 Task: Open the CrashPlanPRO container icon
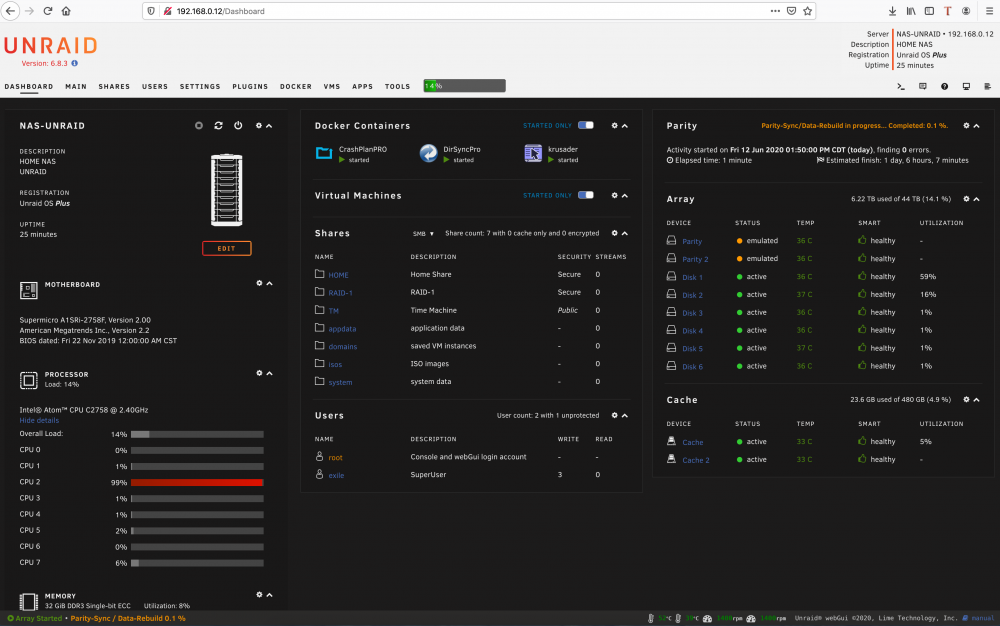324,153
